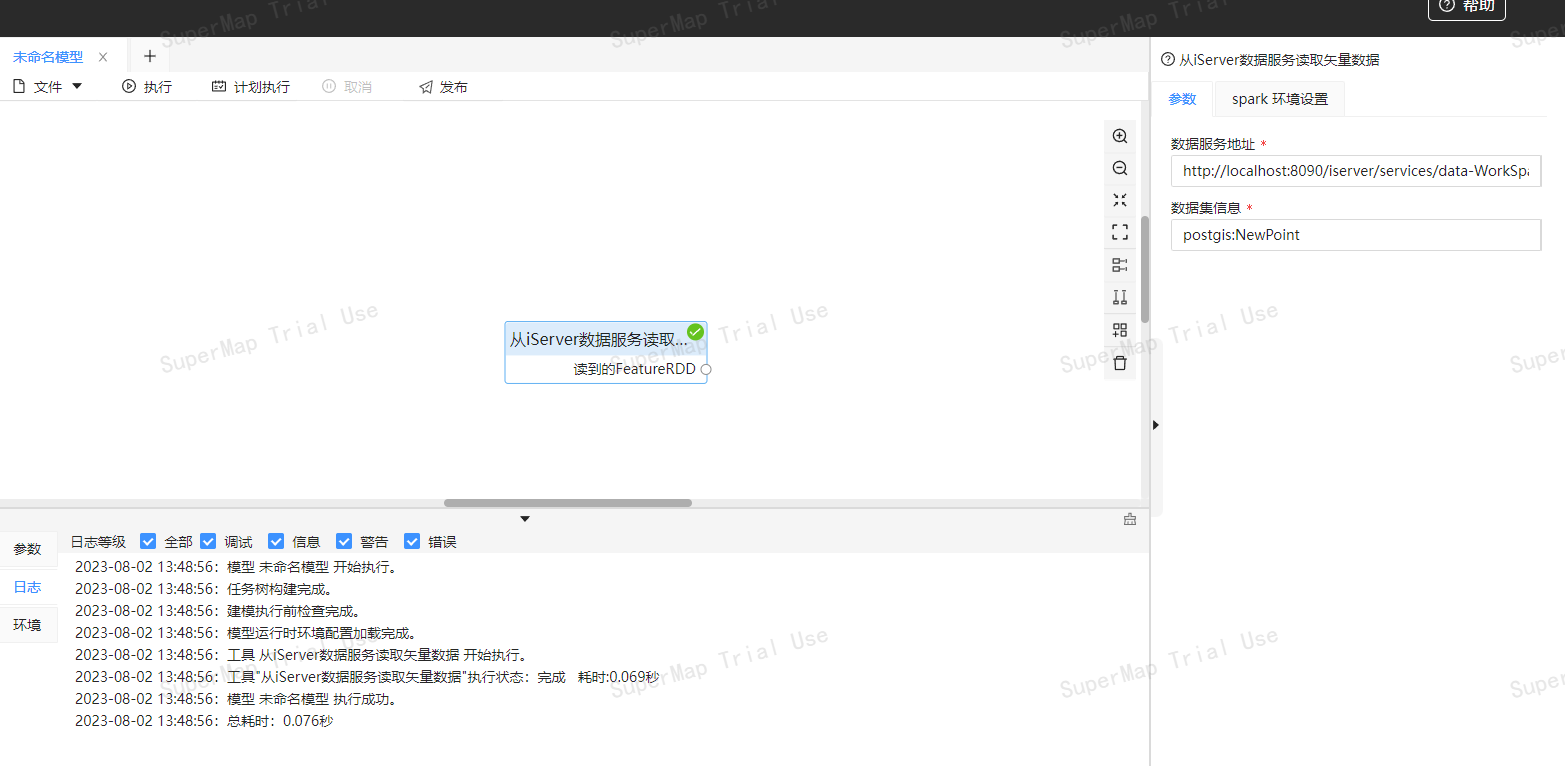Click the 帮助 help button
The image size is (1565, 766).
tap(1467, 8)
